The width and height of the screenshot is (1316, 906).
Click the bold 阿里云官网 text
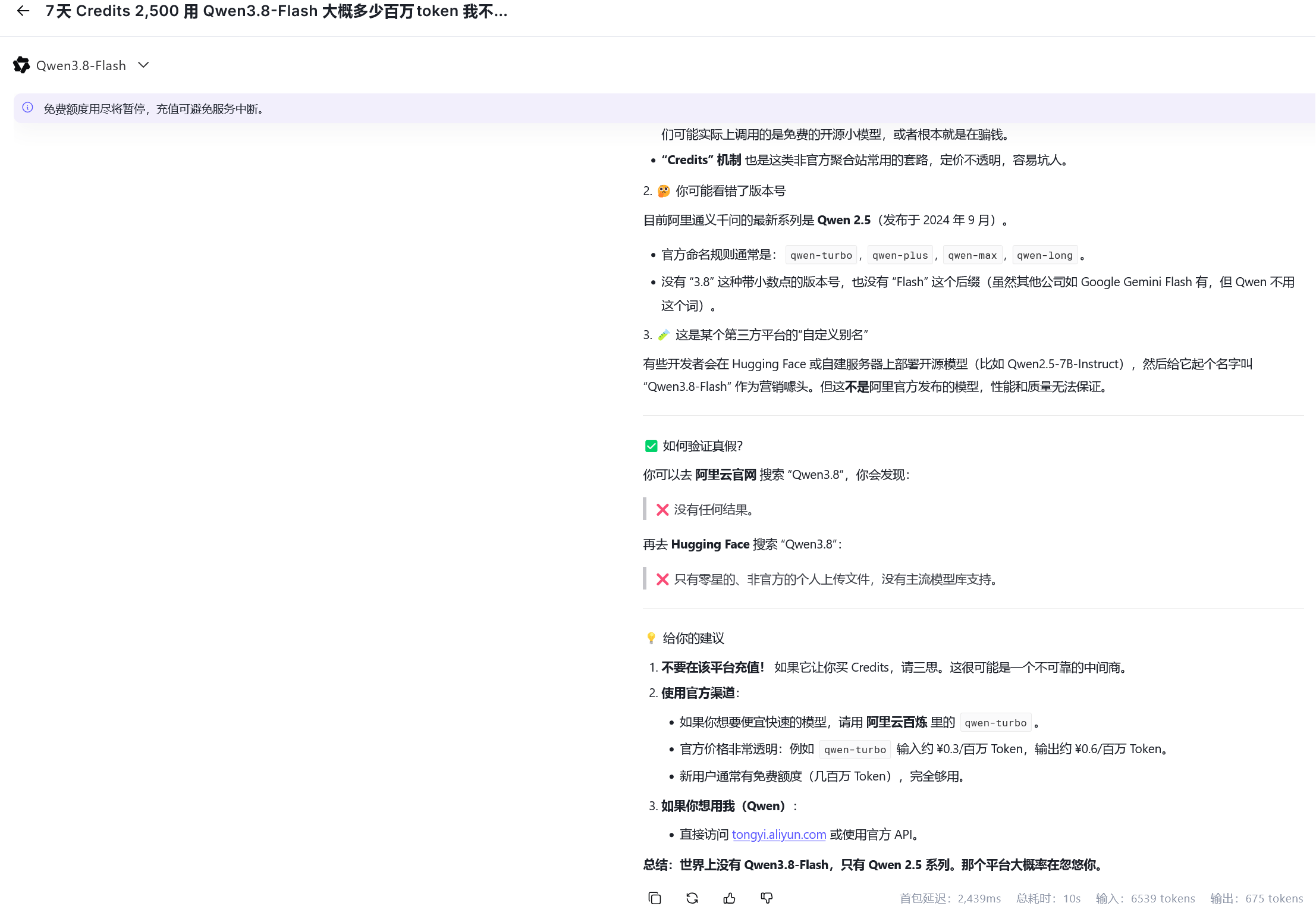pyautogui.click(x=725, y=475)
